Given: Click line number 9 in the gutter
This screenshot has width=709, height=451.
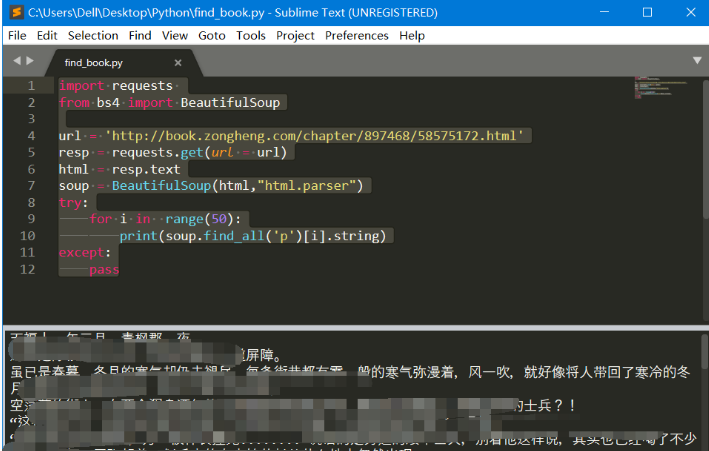Looking at the screenshot, I should click(x=32, y=219).
